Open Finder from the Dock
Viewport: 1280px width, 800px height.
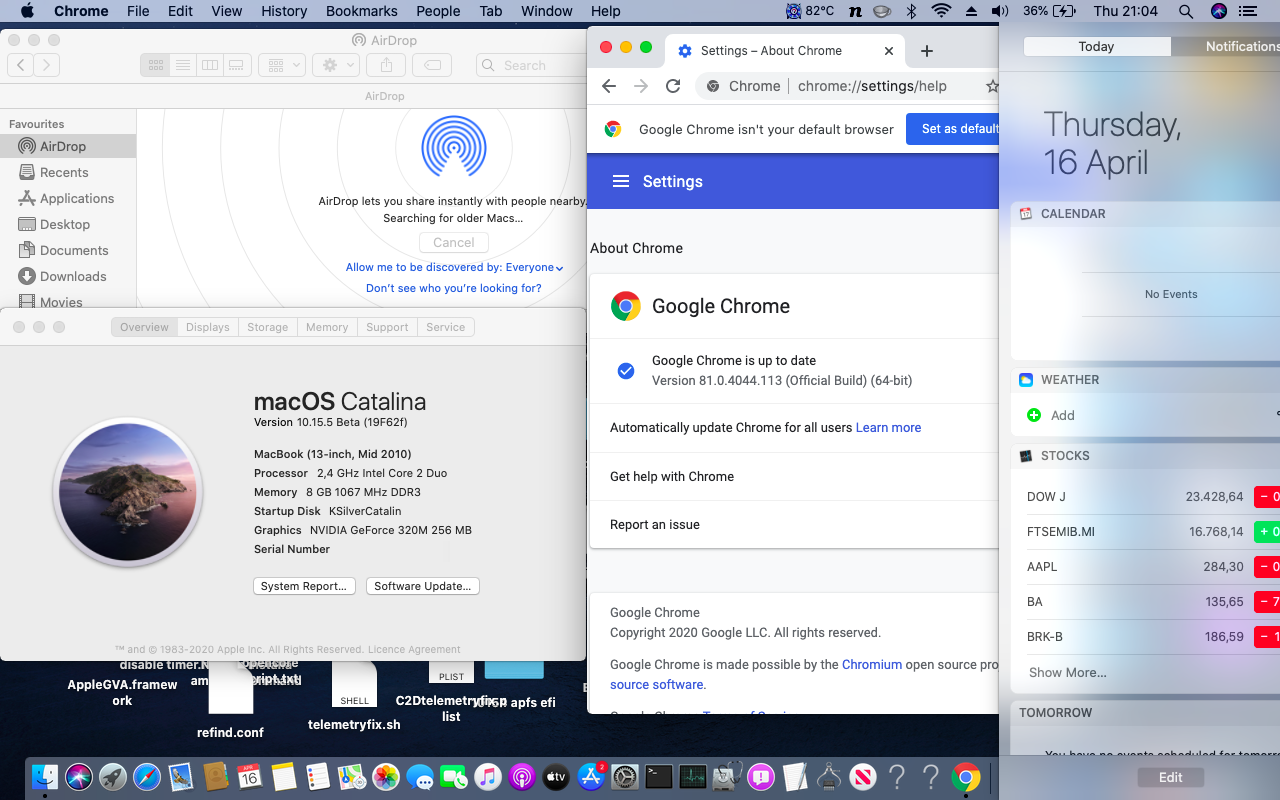click(x=45, y=777)
